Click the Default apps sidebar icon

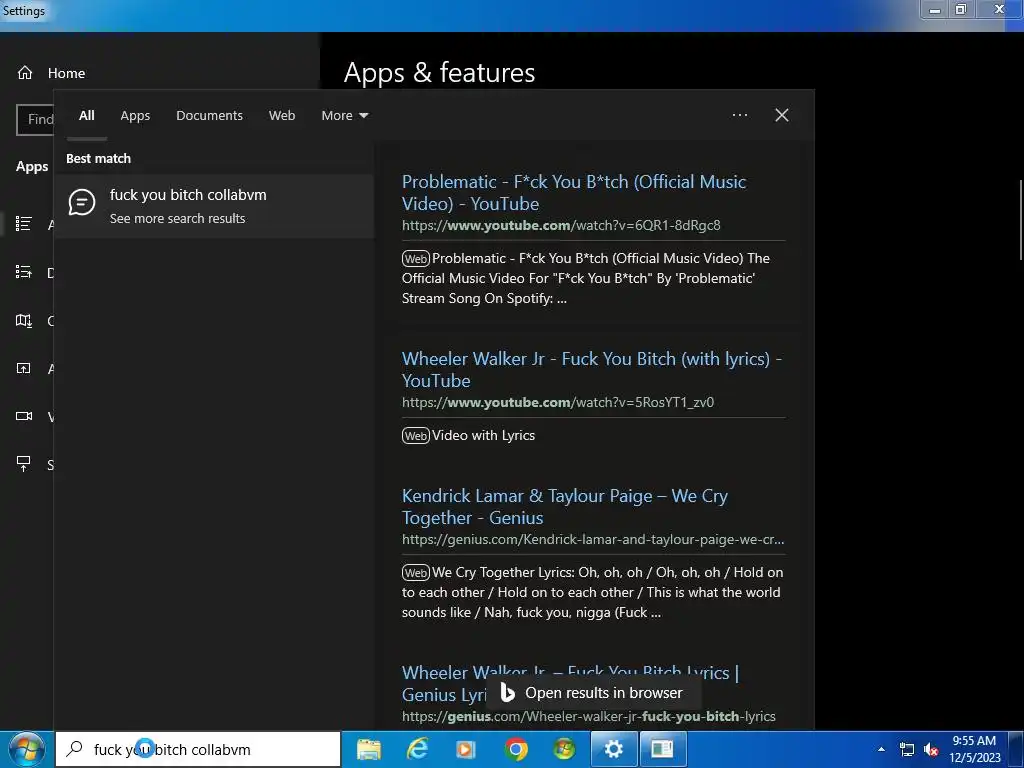coord(24,272)
